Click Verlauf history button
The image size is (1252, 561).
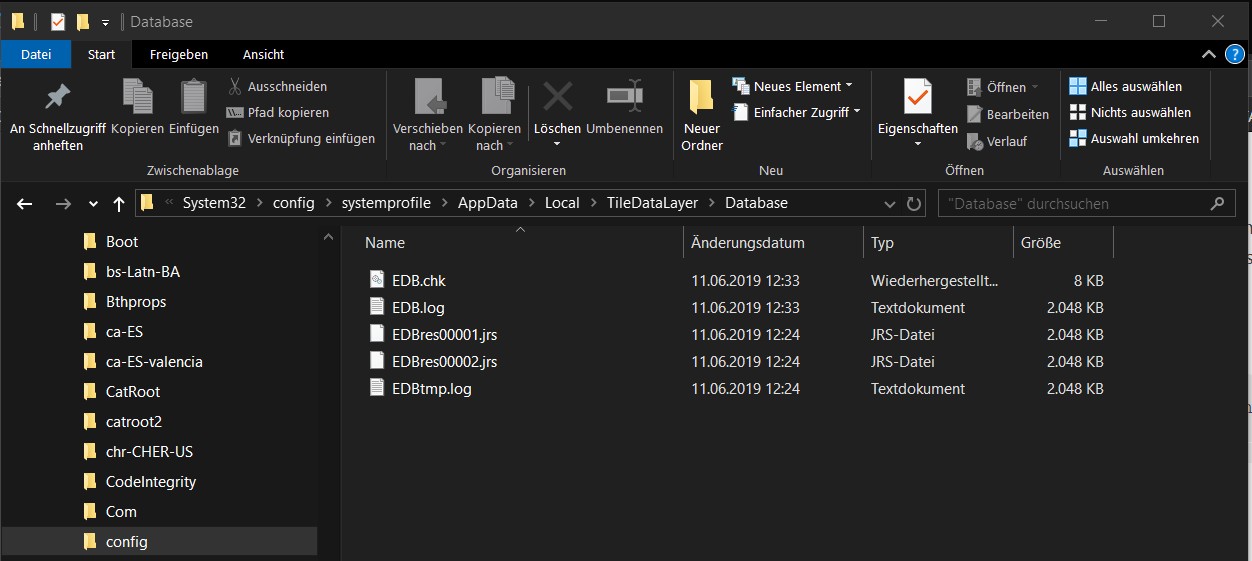[x=997, y=141]
